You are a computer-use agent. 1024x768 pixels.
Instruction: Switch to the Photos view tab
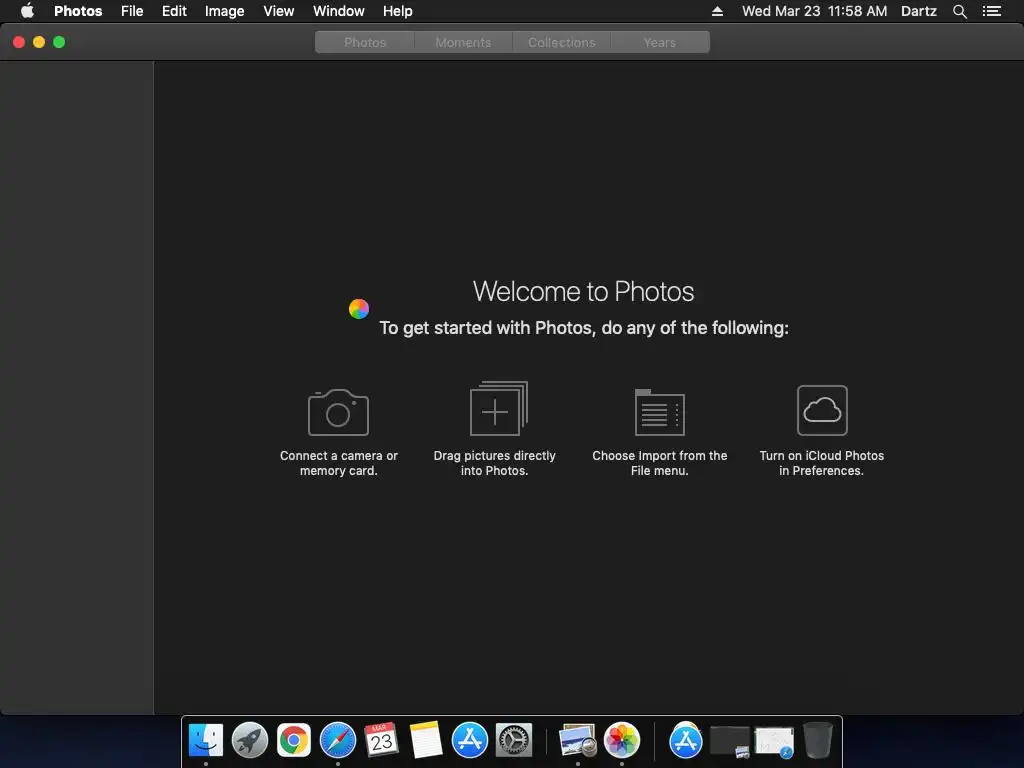click(x=365, y=42)
